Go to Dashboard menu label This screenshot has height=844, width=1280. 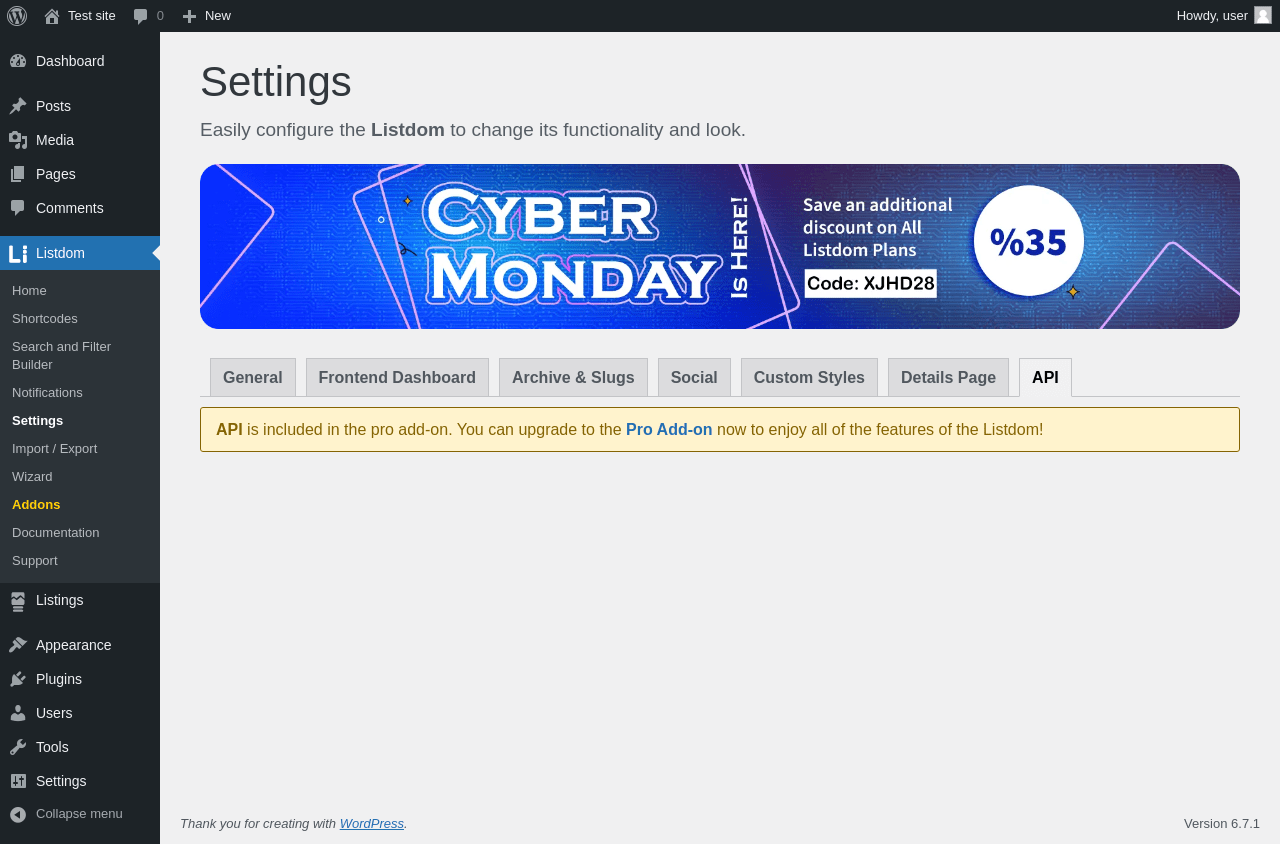point(70,61)
